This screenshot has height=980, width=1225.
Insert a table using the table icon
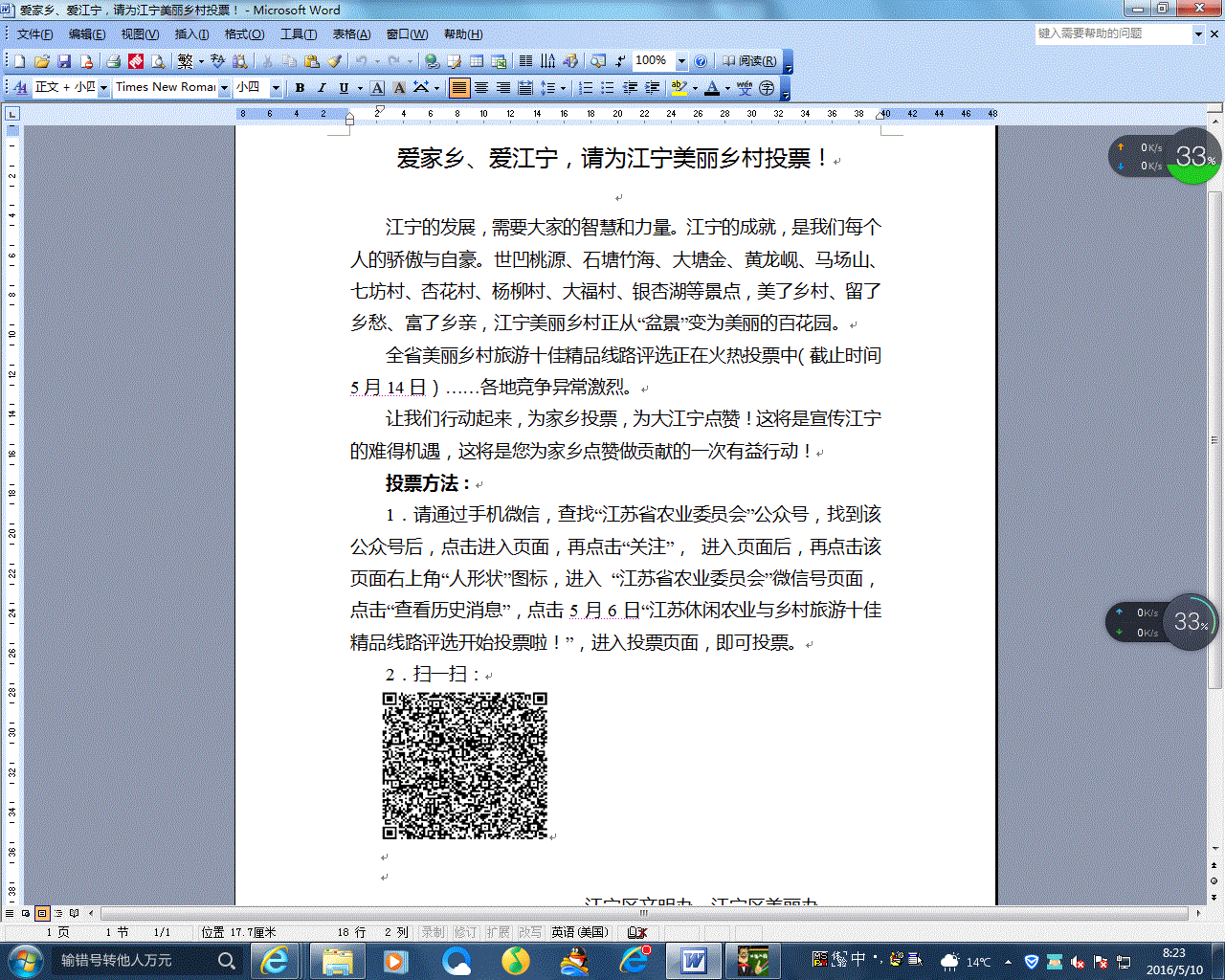point(477,61)
